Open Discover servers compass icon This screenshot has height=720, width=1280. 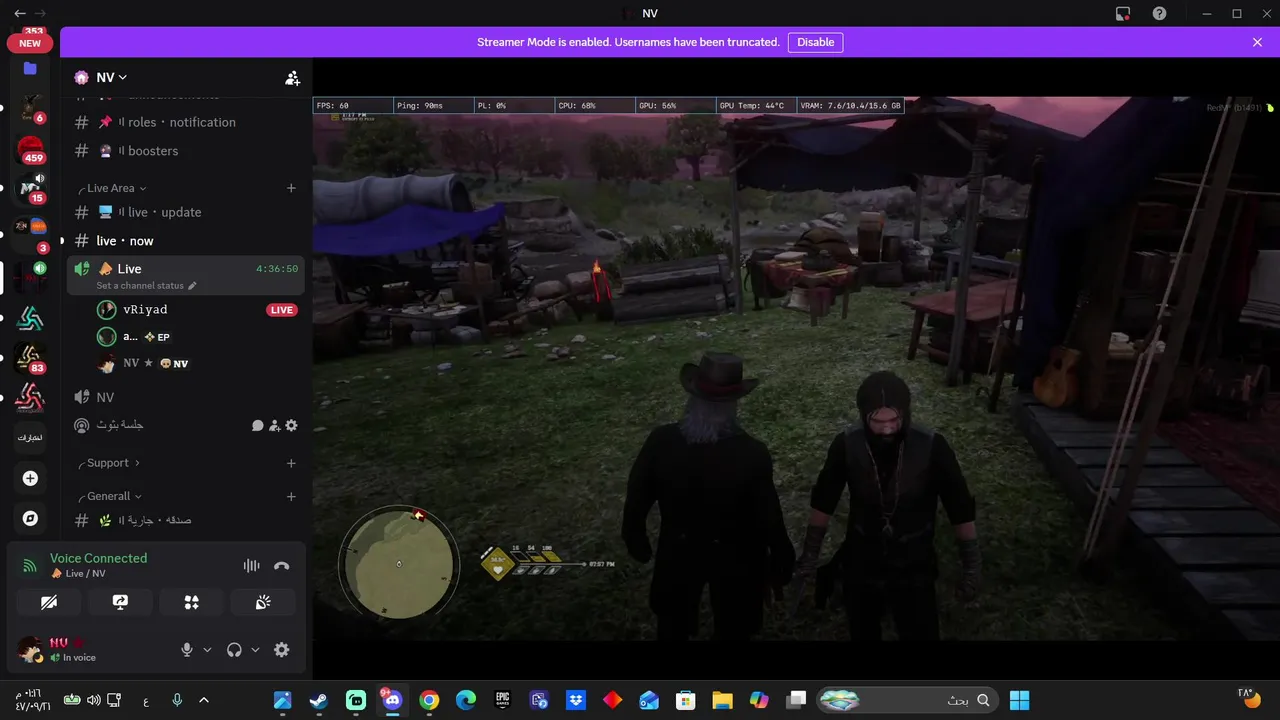(x=30, y=518)
